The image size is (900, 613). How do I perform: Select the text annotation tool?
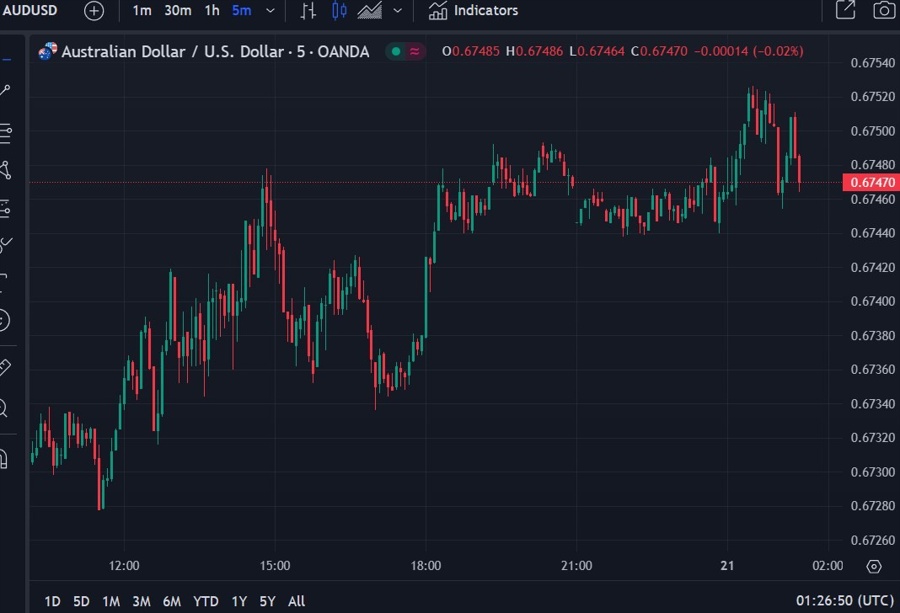click(4, 284)
